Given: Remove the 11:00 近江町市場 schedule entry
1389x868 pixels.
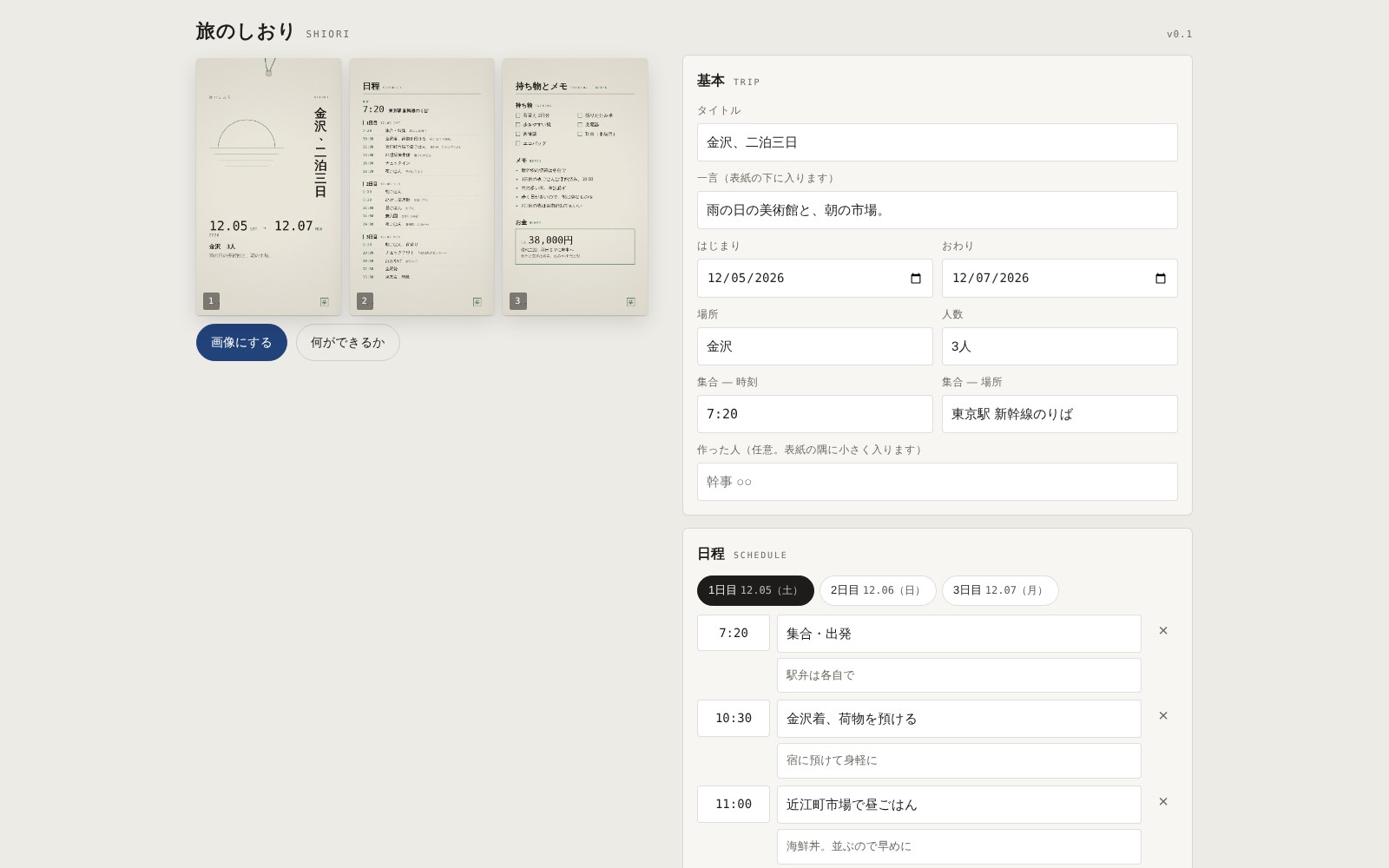Looking at the screenshot, I should tap(1163, 802).
